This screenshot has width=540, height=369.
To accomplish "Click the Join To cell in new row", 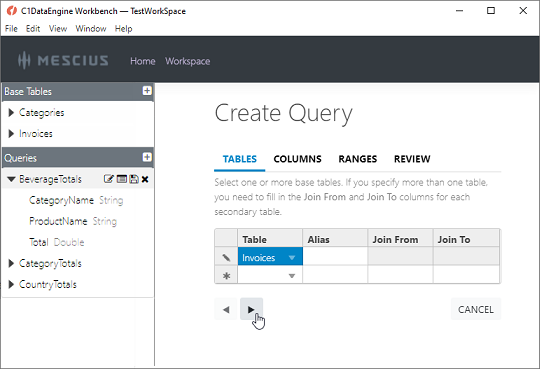I will pos(466,276).
